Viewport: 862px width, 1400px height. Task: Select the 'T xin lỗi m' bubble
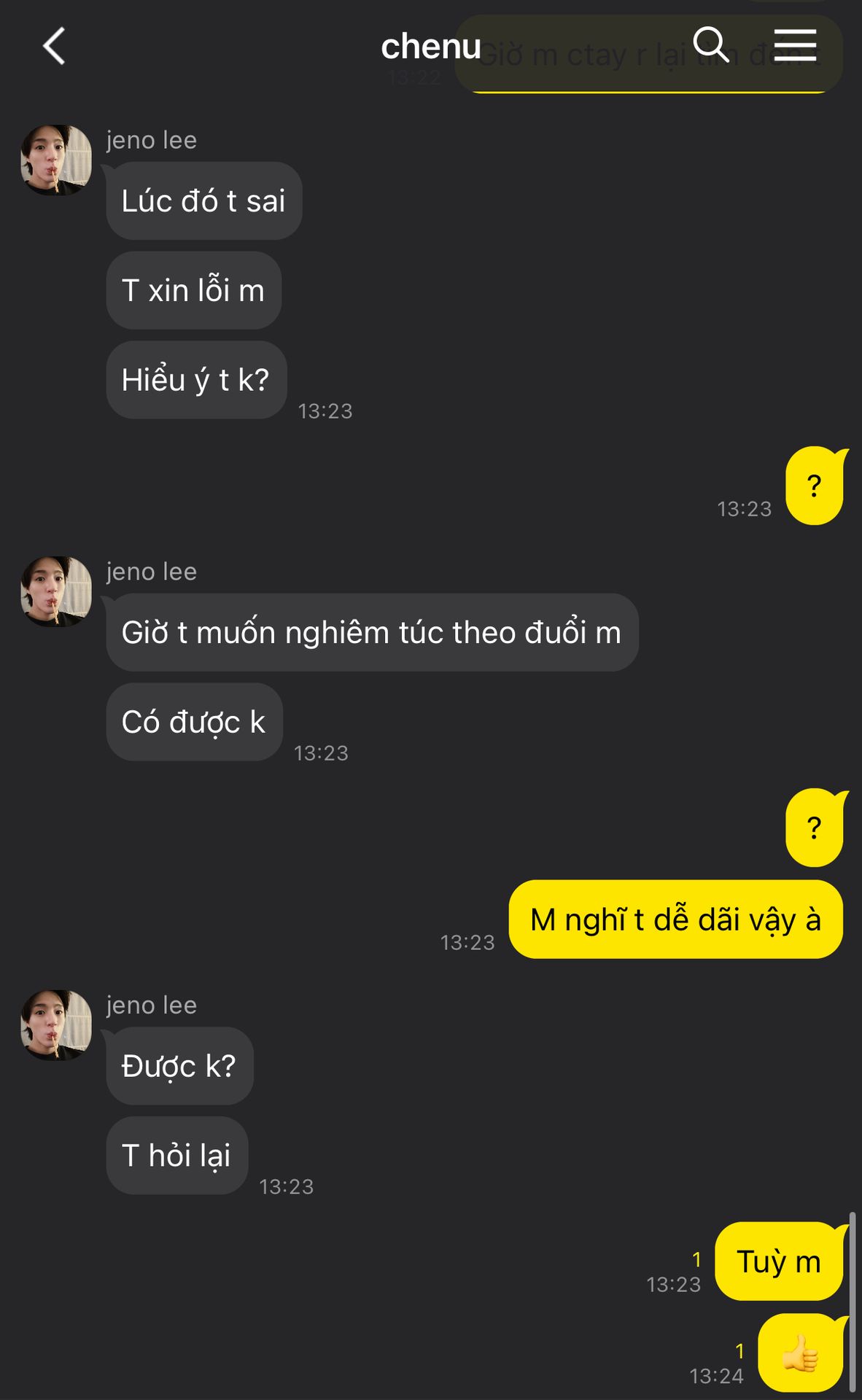pyautogui.click(x=193, y=290)
